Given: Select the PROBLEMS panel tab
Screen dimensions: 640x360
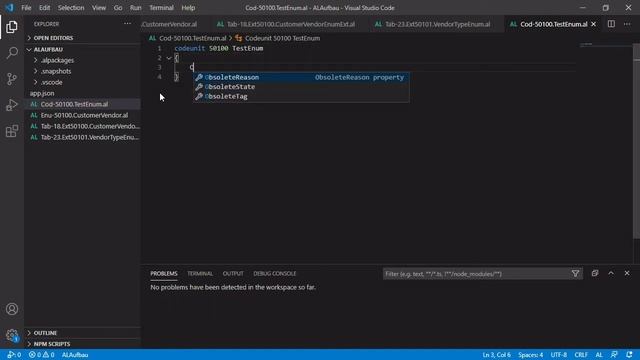Looking at the screenshot, I should [x=164, y=273].
